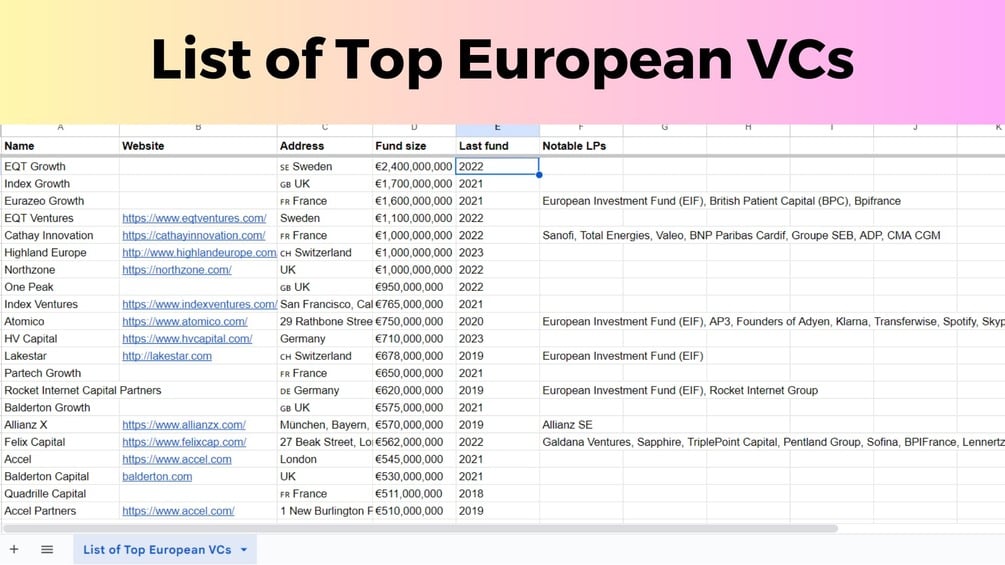The height and width of the screenshot is (565, 1005).
Task: Select the EQT Growth name cell
Action: 60,167
